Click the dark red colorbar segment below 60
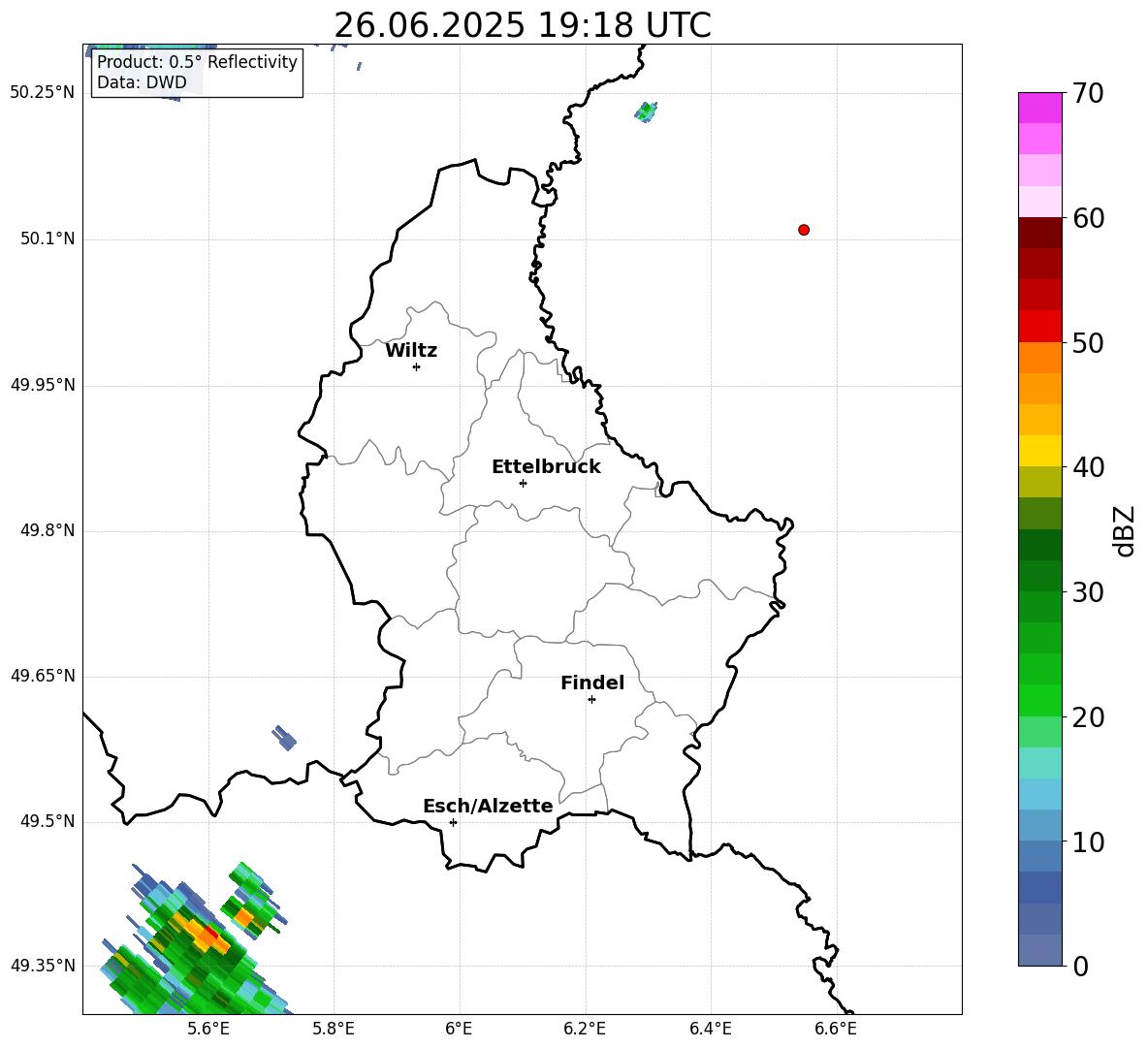This screenshot has width=1148, height=1048. click(x=1039, y=233)
